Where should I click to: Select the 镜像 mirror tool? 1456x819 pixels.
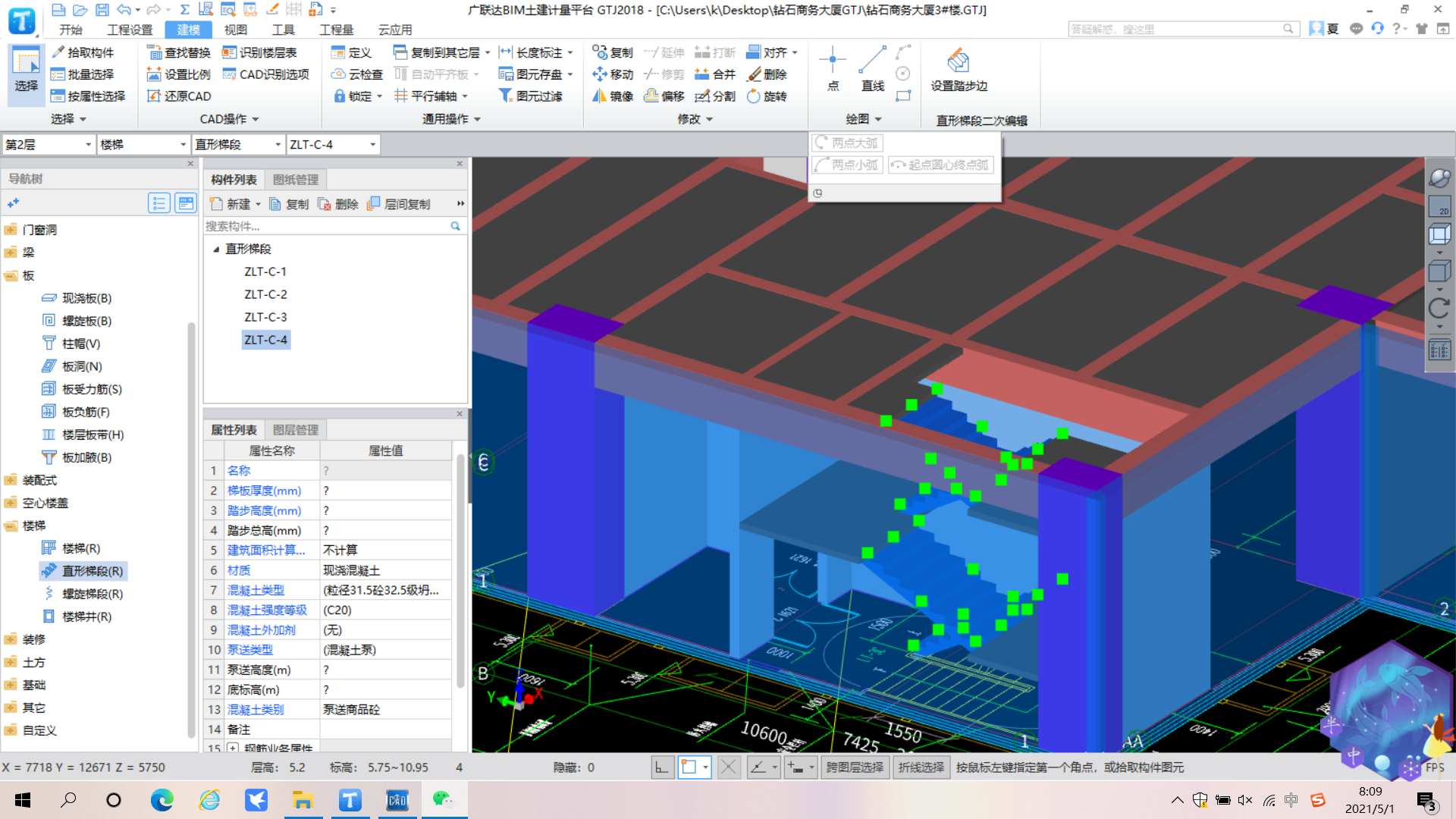click(613, 96)
